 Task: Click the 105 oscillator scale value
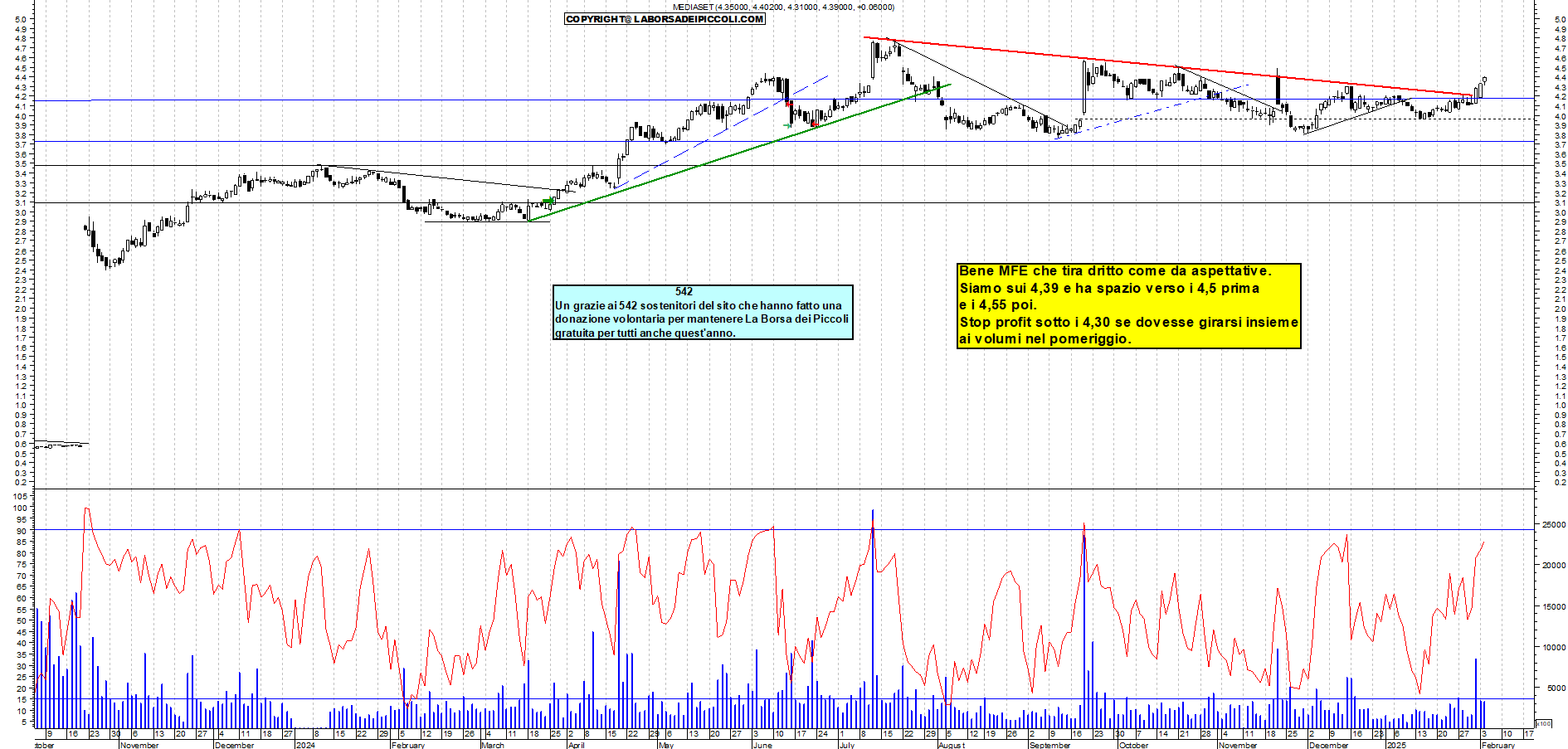tap(19, 496)
